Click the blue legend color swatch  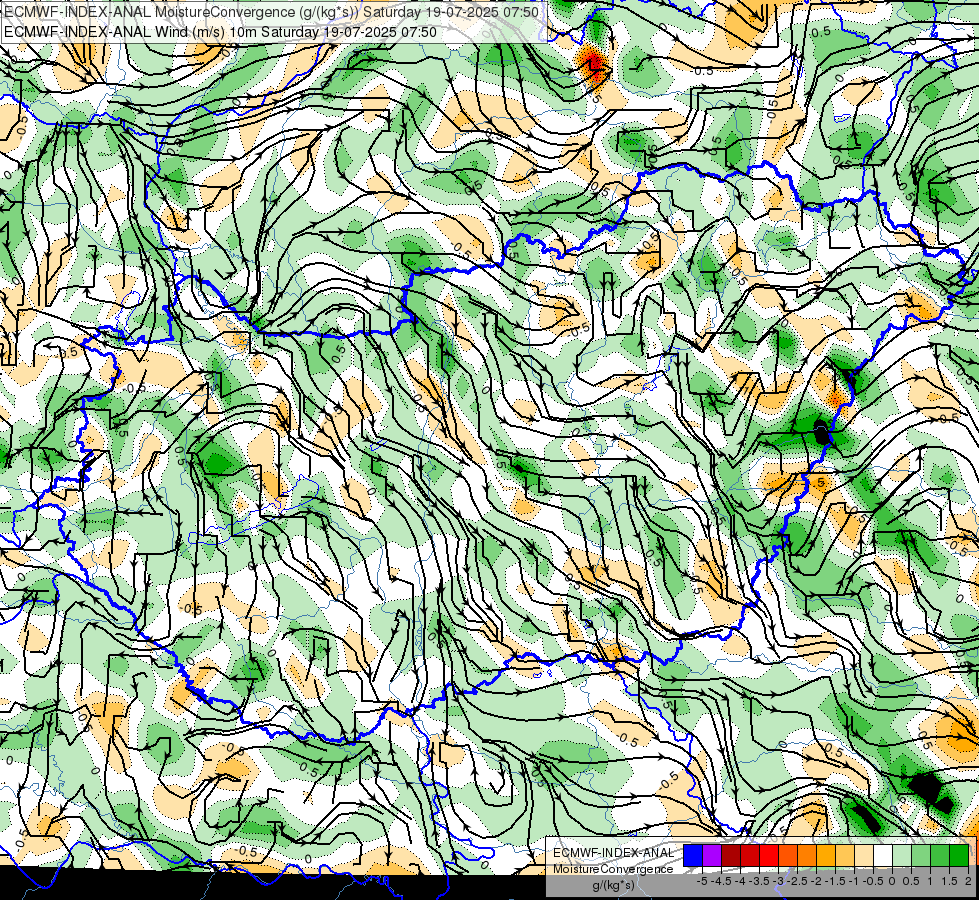[693, 855]
